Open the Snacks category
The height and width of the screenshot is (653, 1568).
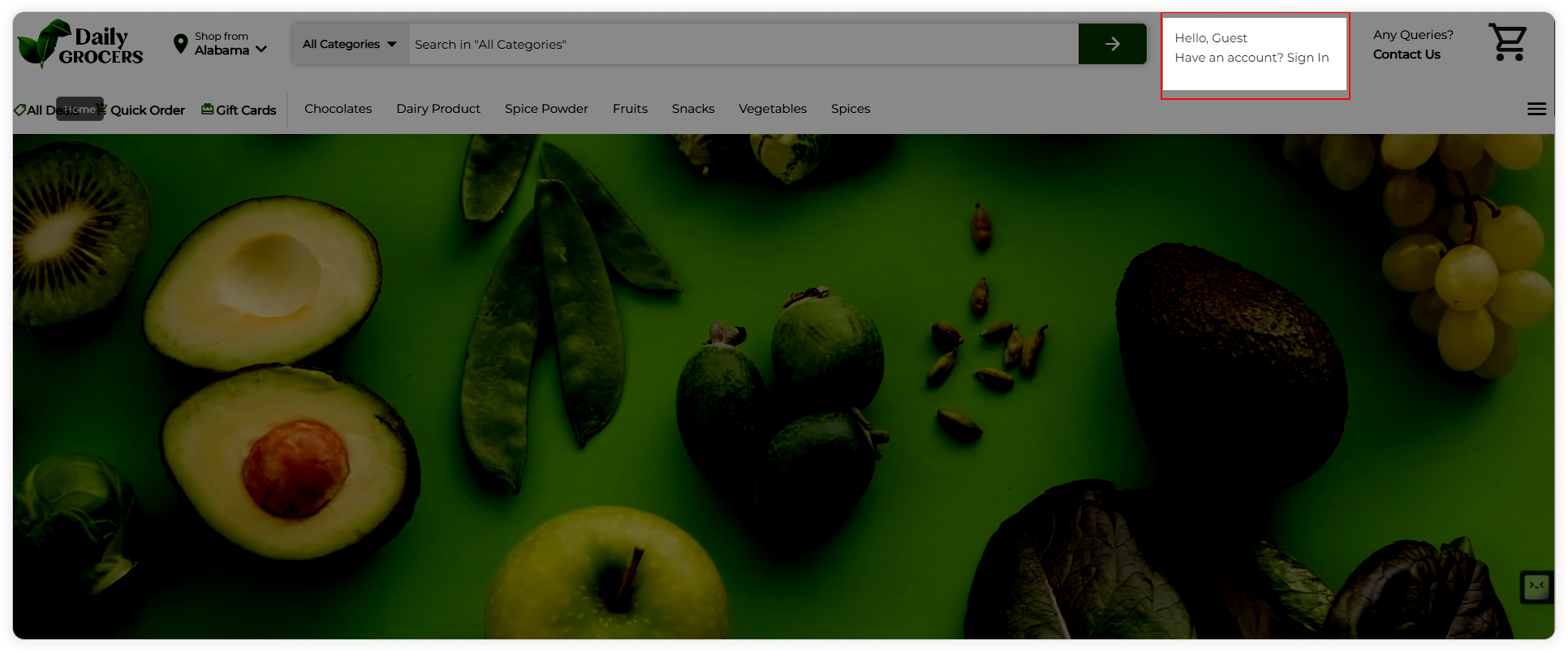[x=693, y=109]
